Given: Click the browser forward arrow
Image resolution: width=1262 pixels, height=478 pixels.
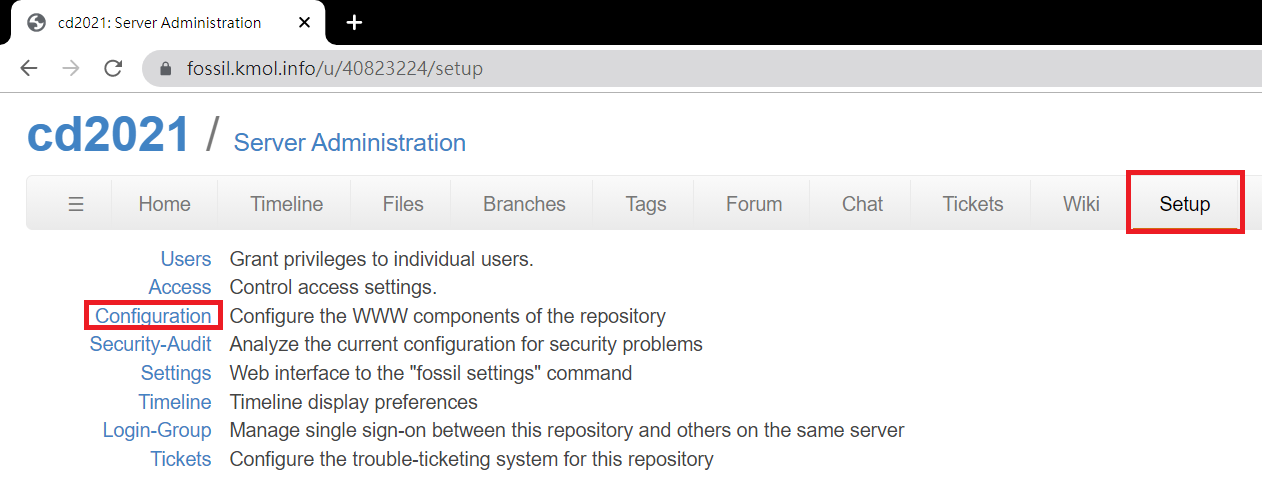Looking at the screenshot, I should tap(71, 69).
